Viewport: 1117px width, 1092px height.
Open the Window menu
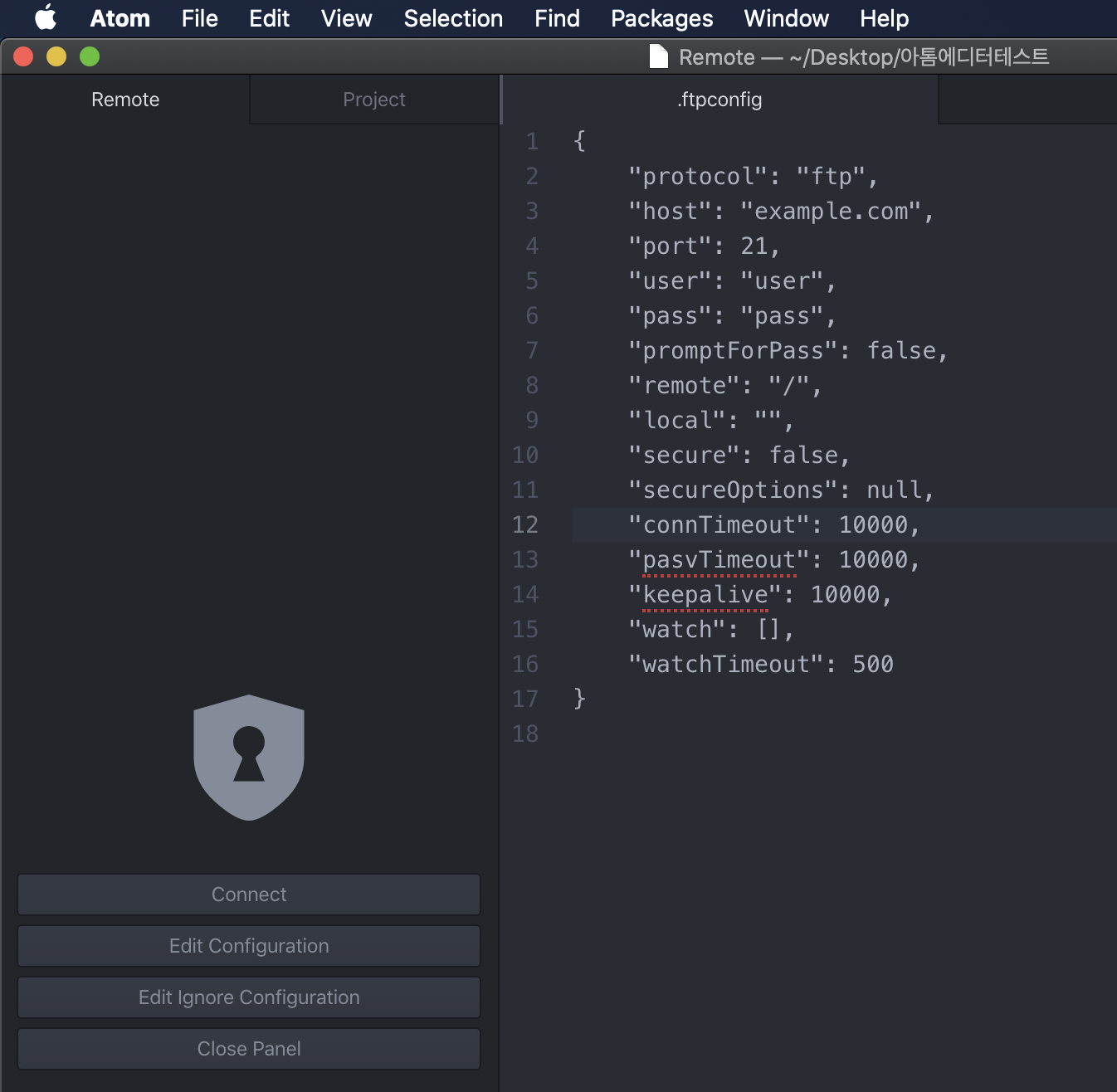(x=787, y=18)
